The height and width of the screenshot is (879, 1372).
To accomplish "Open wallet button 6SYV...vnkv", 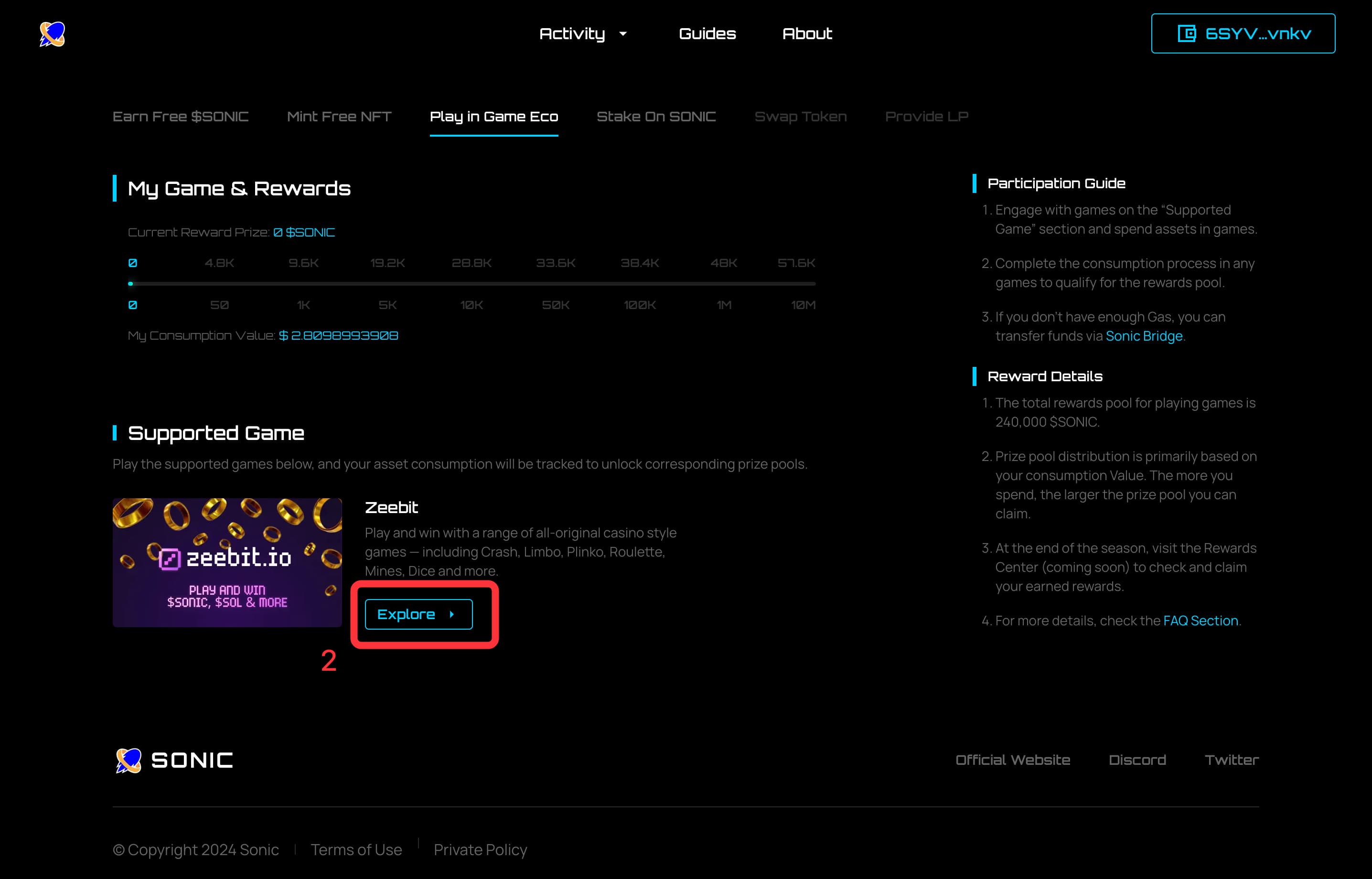I will 1243,33.
